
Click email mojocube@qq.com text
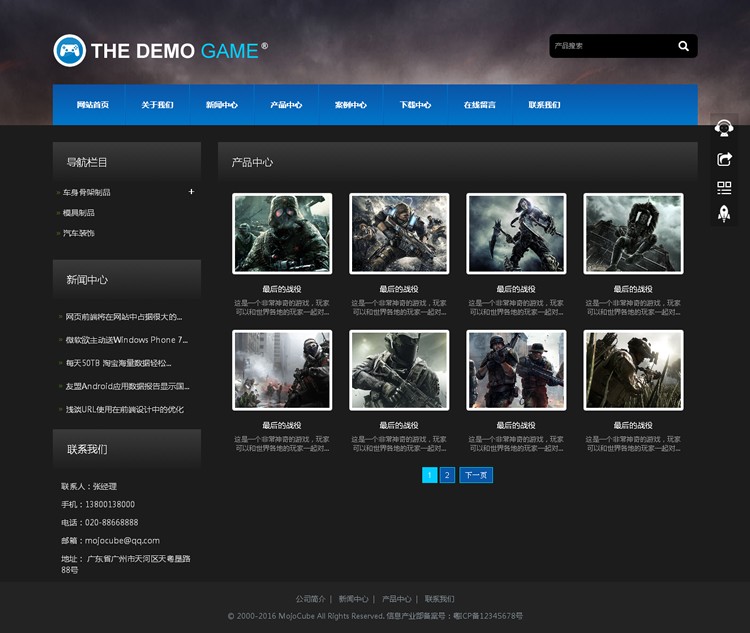122,541
